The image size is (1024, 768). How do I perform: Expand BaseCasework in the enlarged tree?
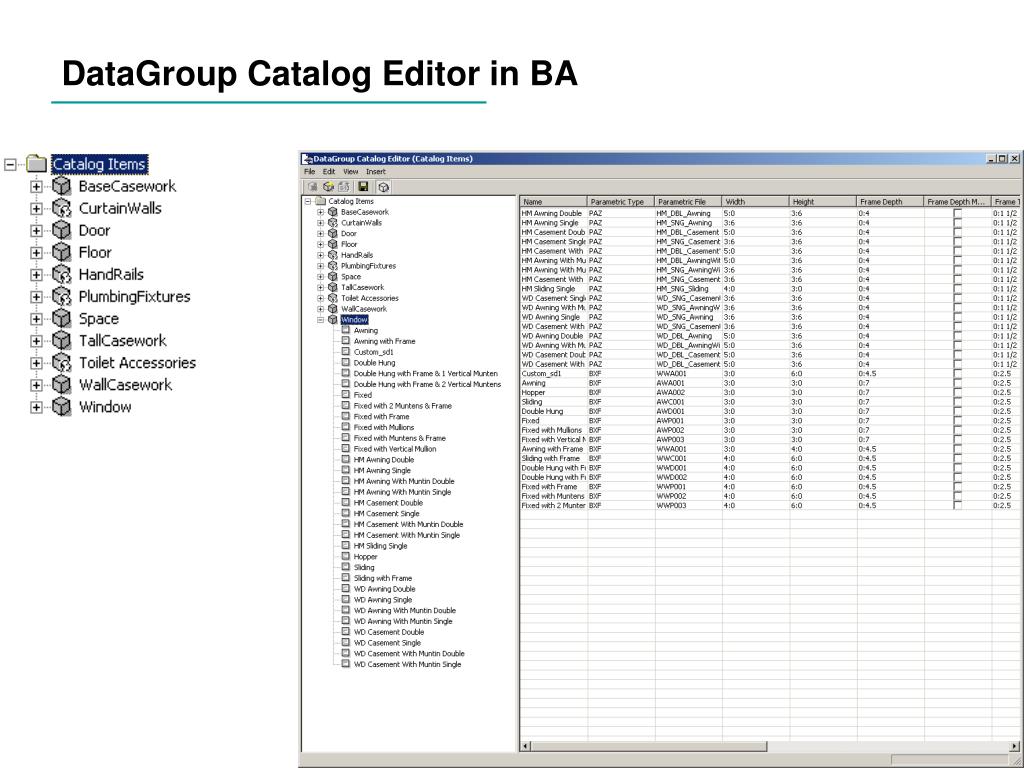point(36,186)
